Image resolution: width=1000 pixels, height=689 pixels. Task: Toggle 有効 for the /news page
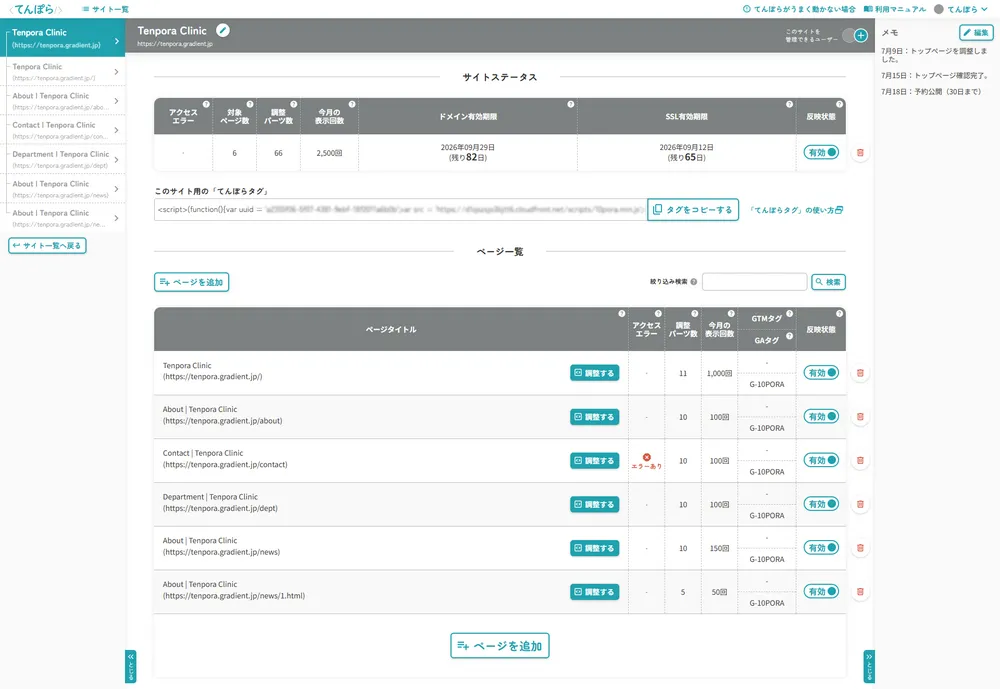pyautogui.click(x=821, y=547)
